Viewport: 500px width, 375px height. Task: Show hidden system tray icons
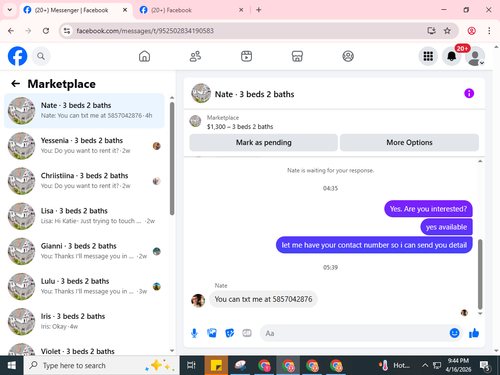pyautogui.click(x=425, y=365)
